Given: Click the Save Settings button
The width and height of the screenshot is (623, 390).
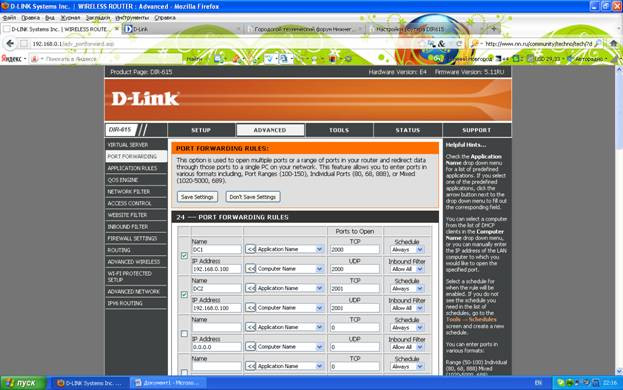Looking at the screenshot, I should coord(197,197).
